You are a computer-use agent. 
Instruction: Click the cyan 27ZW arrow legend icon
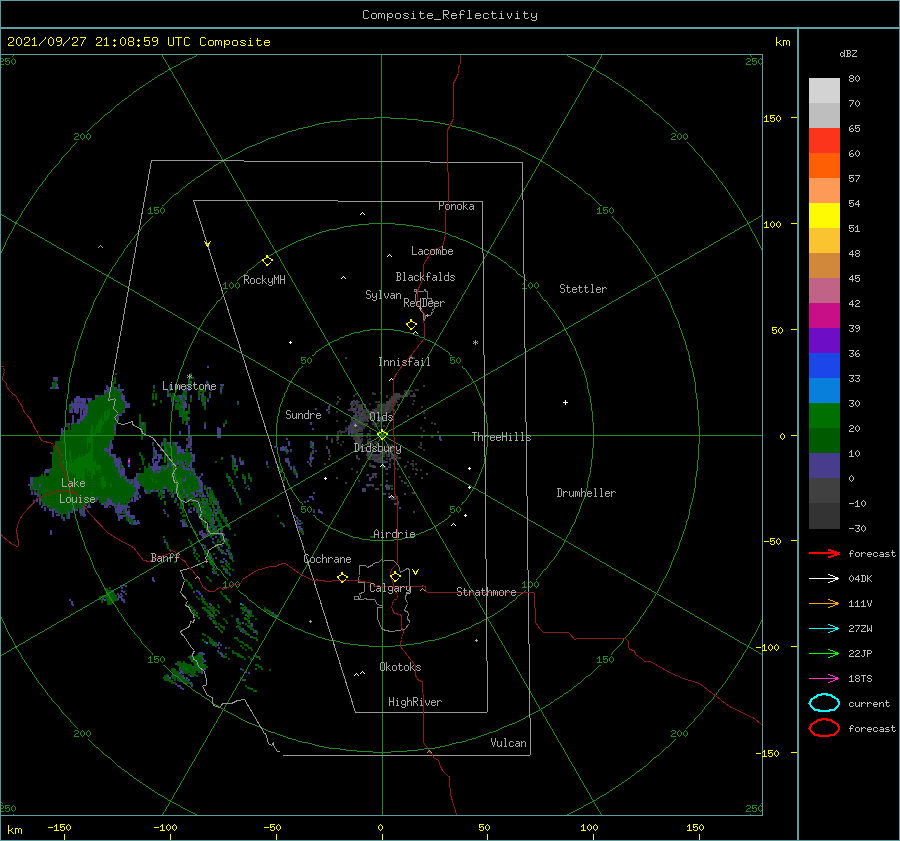(824, 629)
